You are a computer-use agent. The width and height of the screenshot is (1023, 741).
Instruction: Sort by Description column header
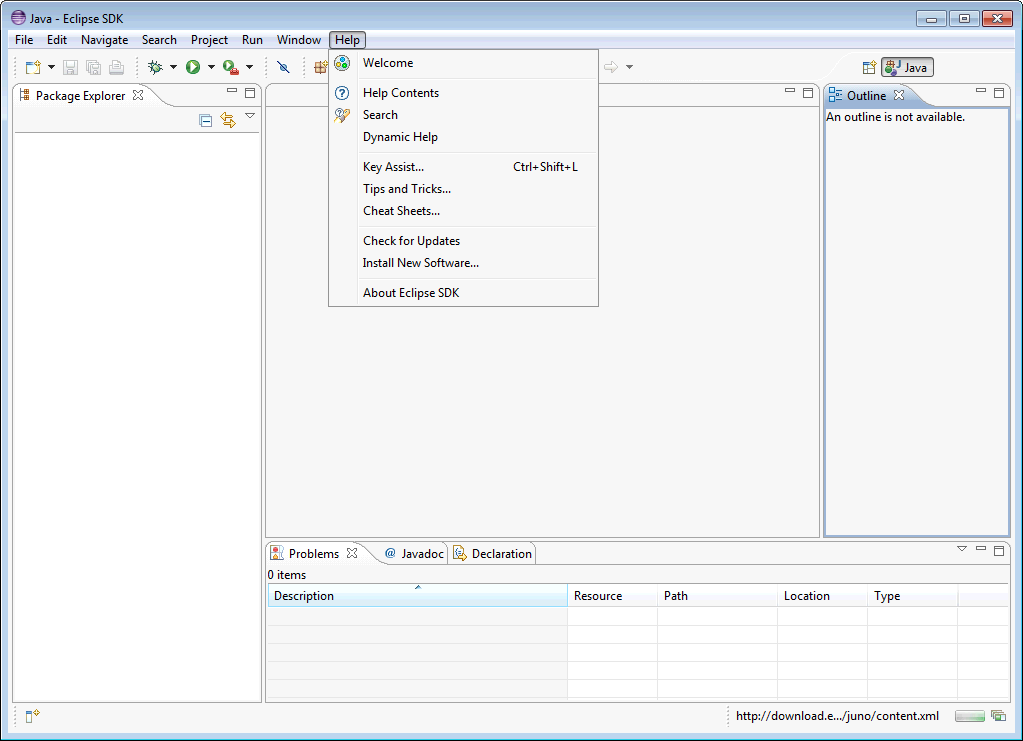pyautogui.click(x=416, y=596)
